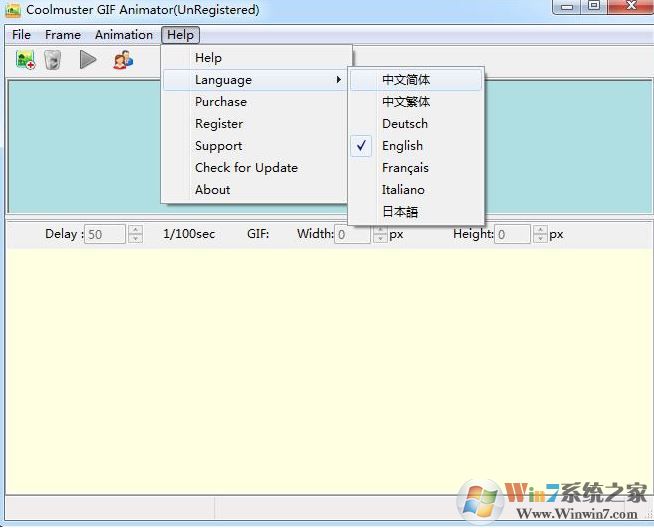
Task: Decrease GIF Height with down arrow
Action: pos(540,239)
